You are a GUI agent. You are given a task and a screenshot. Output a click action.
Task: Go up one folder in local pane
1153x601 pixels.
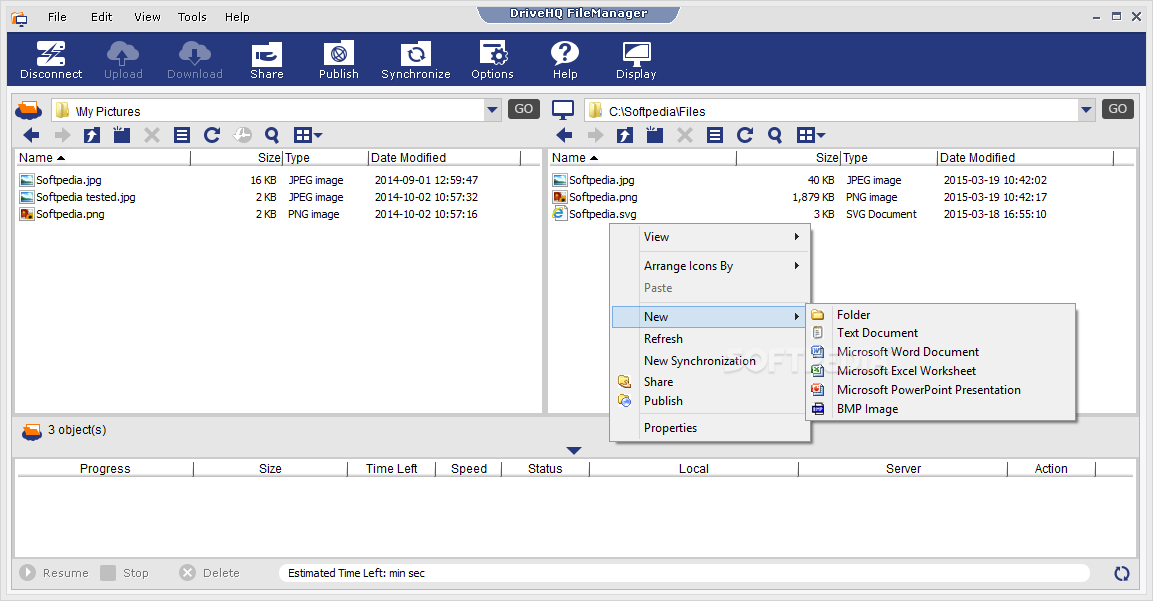click(625, 135)
